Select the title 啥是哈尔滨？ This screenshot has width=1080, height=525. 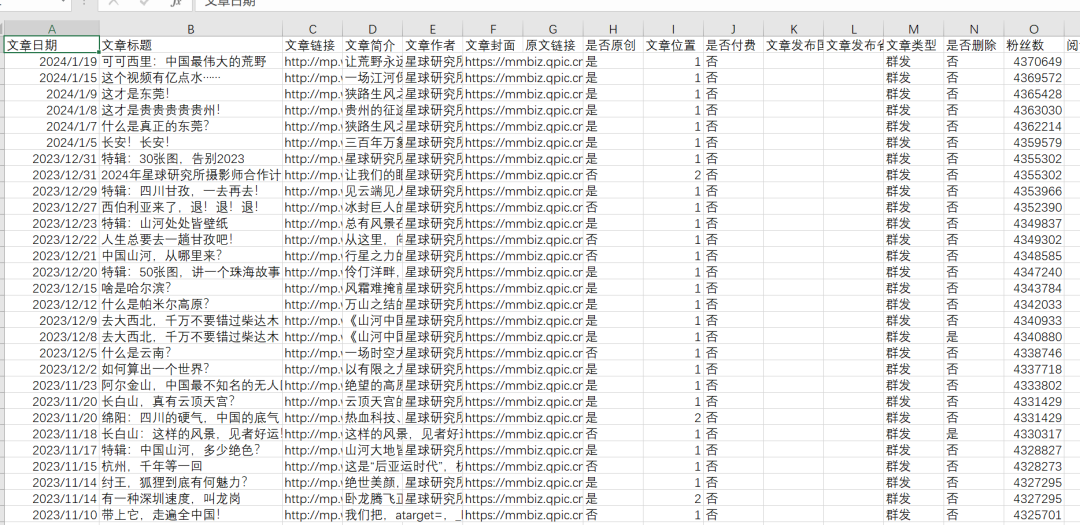191,288
